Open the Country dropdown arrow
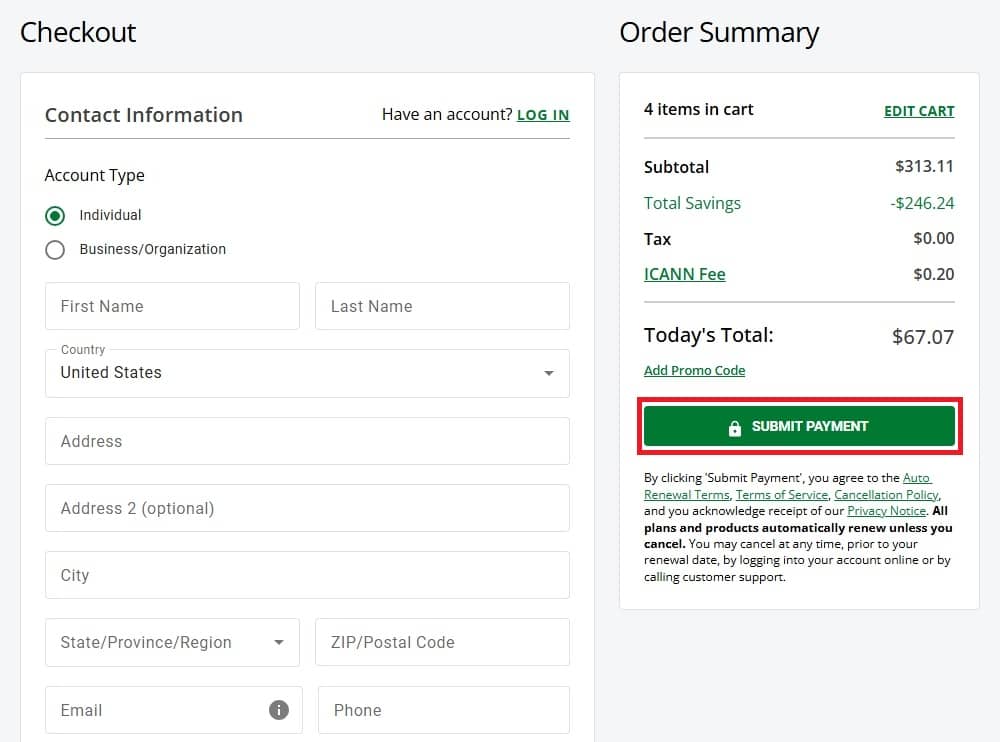The height and width of the screenshot is (742, 1000). (548, 372)
